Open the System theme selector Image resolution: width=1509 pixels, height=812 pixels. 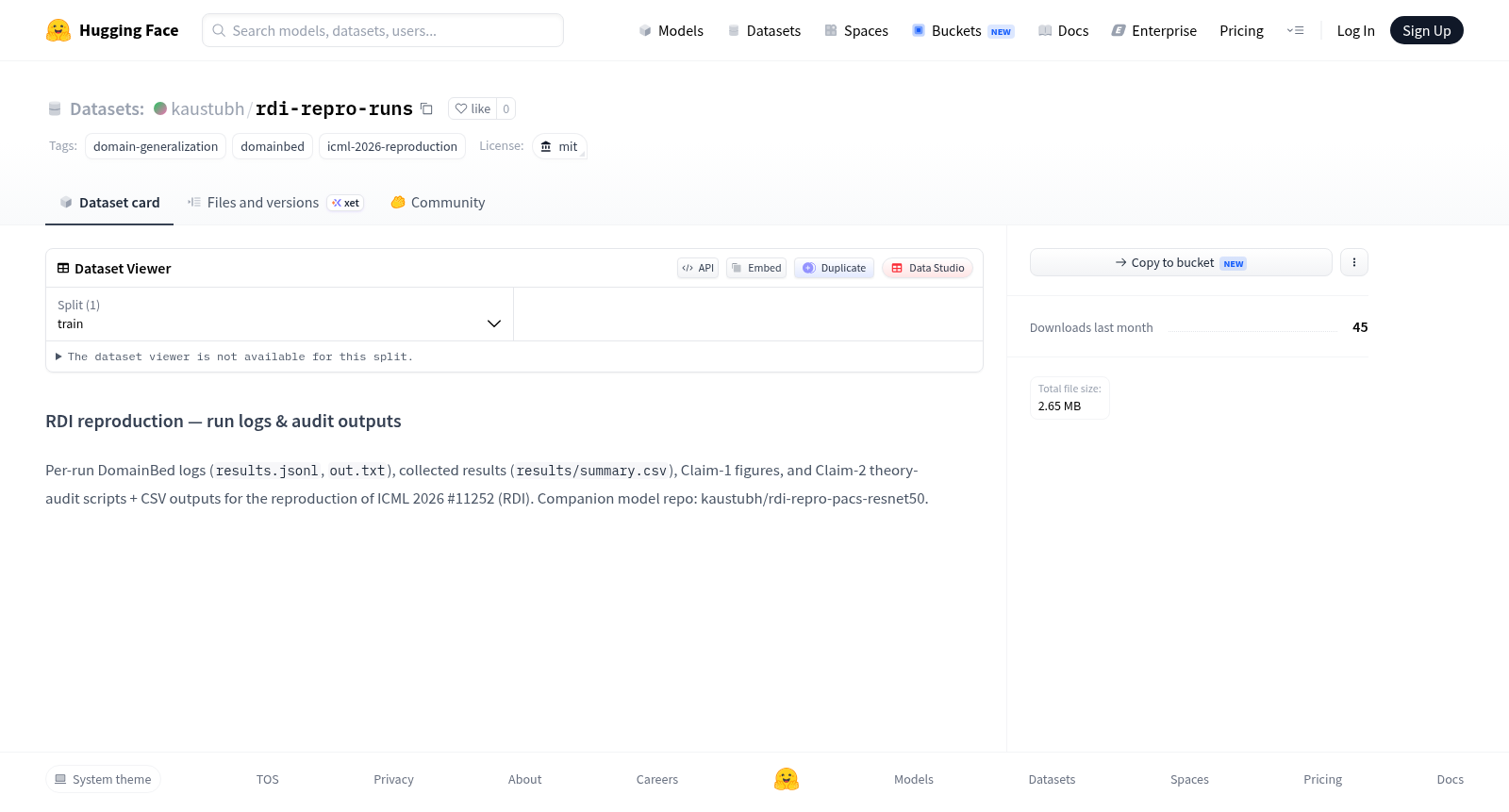pos(103,779)
